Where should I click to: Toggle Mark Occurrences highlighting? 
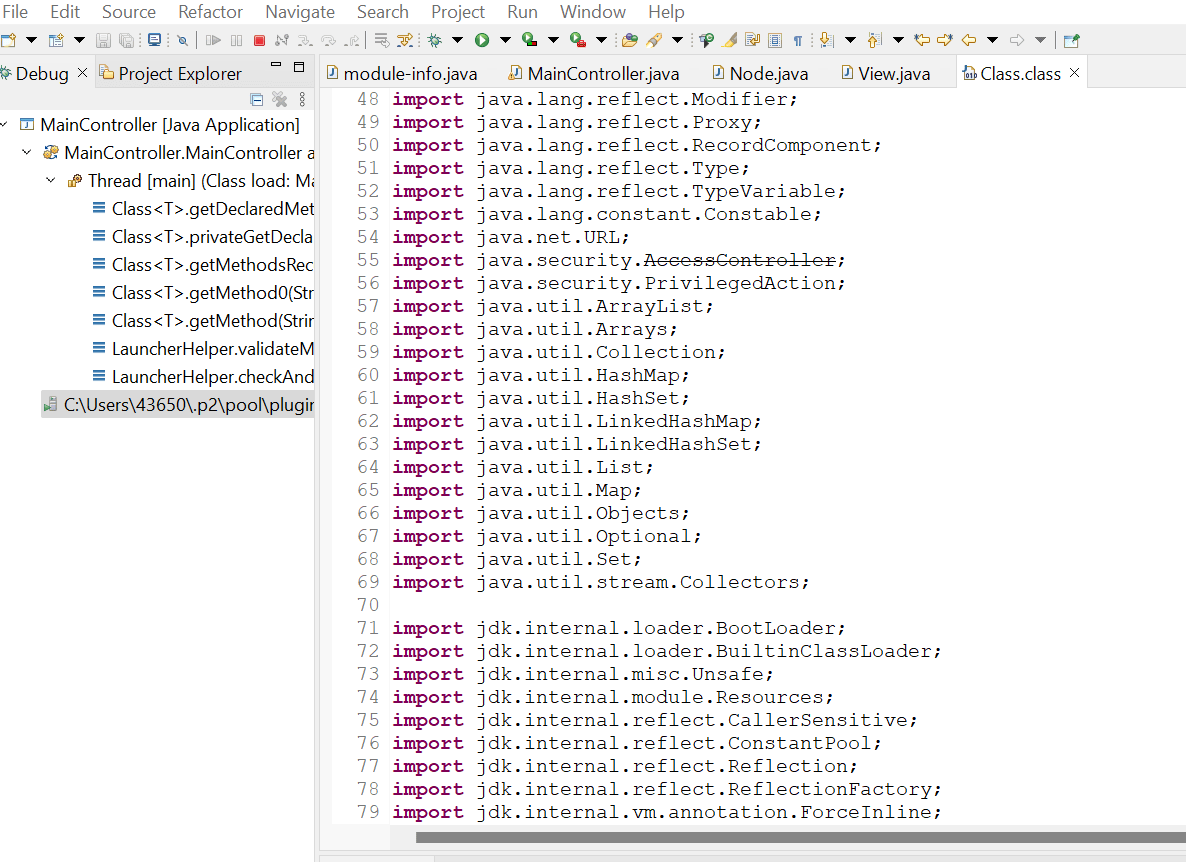[728, 40]
